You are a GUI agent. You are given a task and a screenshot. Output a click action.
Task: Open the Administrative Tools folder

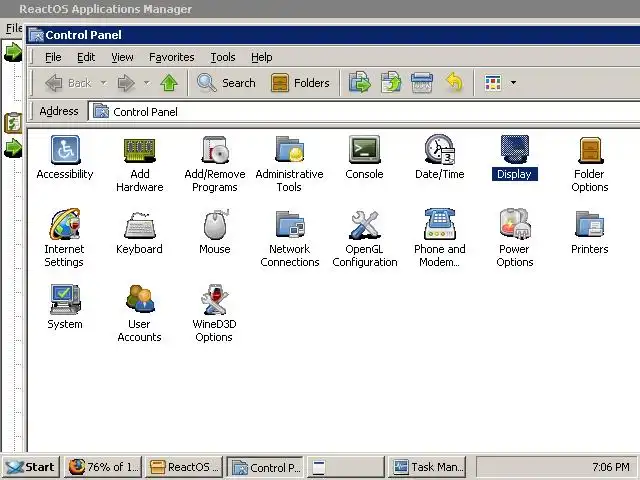click(289, 164)
